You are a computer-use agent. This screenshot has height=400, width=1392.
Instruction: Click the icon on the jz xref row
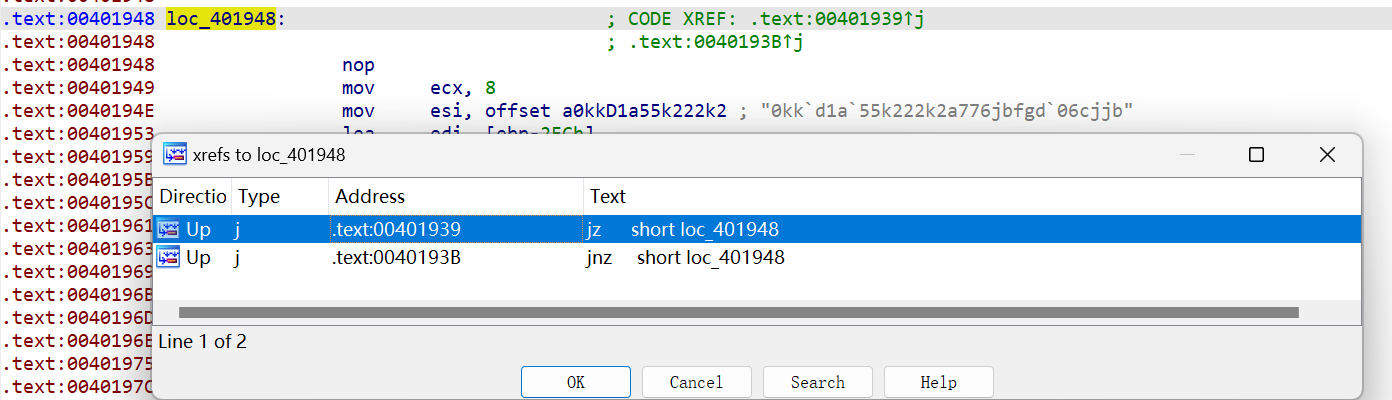point(168,230)
